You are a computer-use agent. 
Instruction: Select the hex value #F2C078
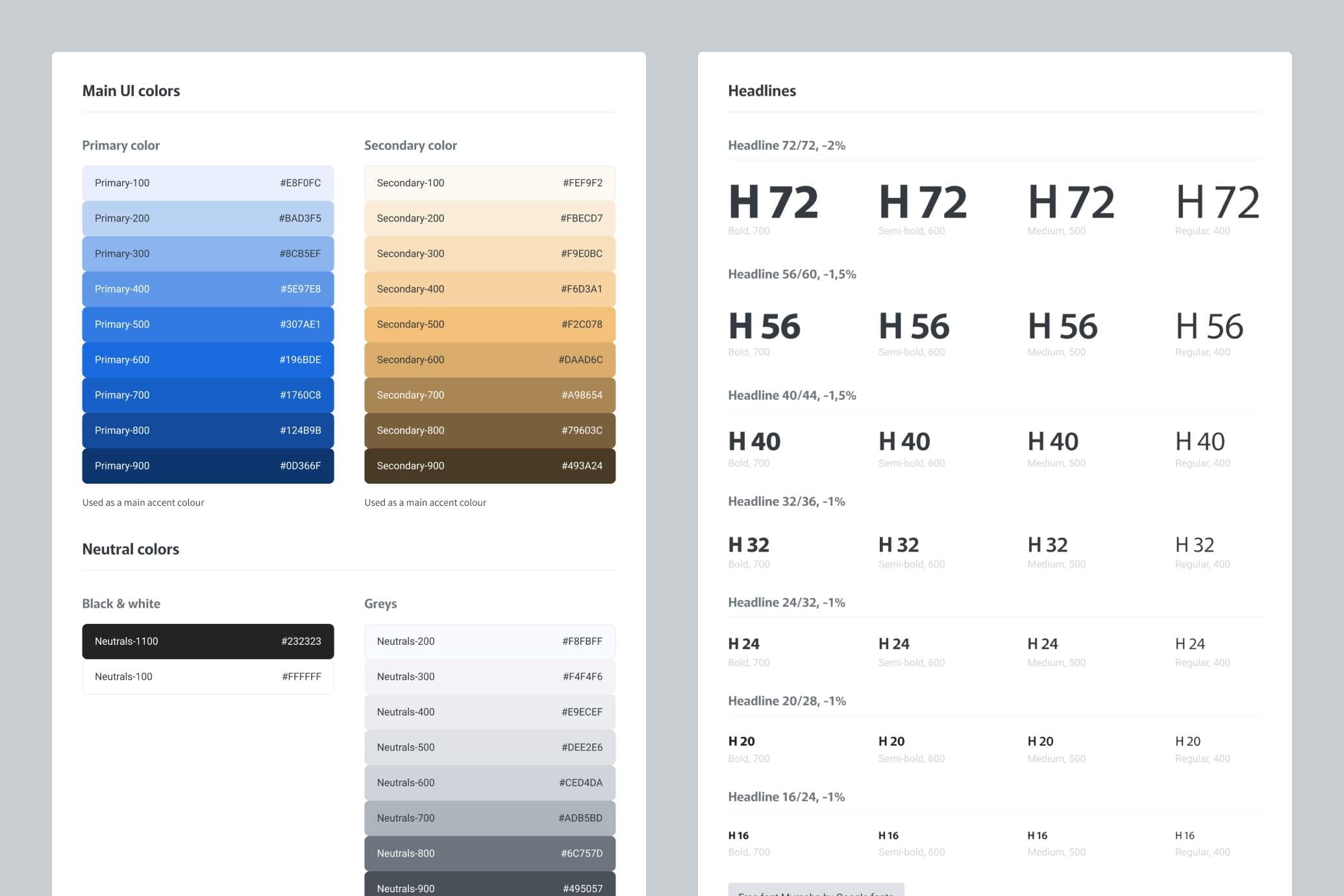[x=582, y=324]
